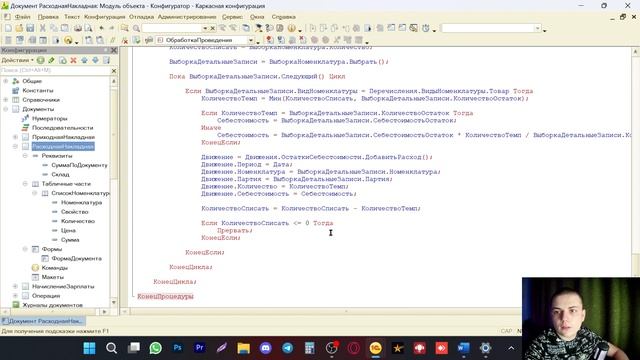Click the Syntax helper icon with graduate hat
This screenshot has width=640, height=360.
(258, 28)
